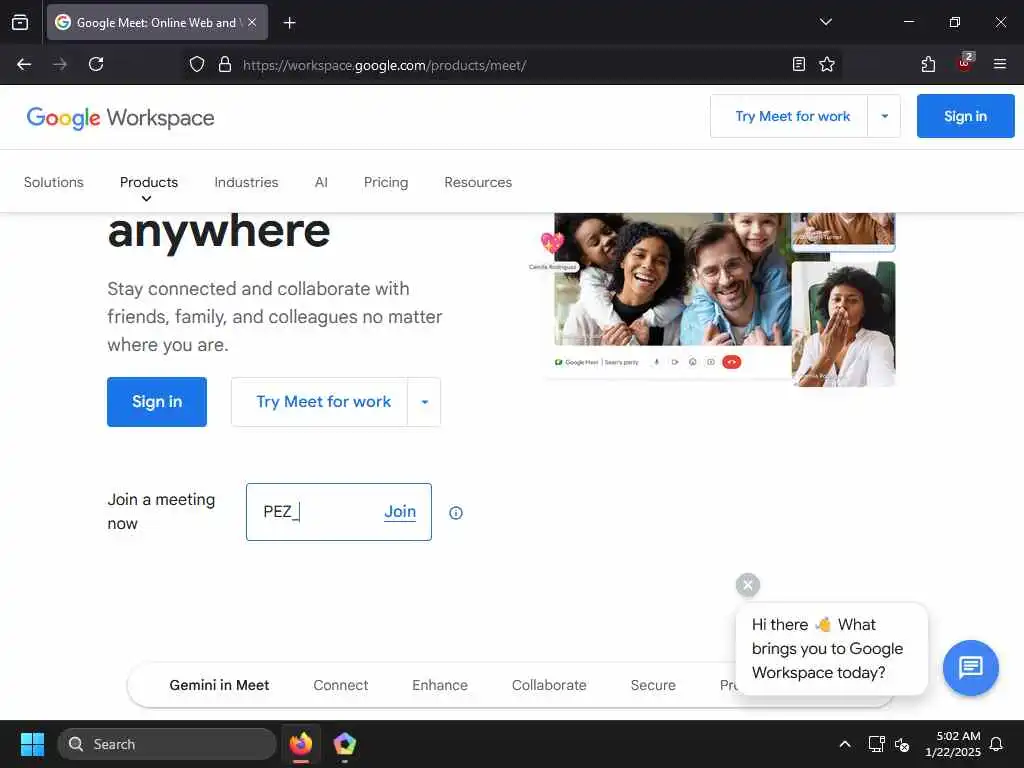
Task: Click the Firefox taskbar icon
Action: 300,744
